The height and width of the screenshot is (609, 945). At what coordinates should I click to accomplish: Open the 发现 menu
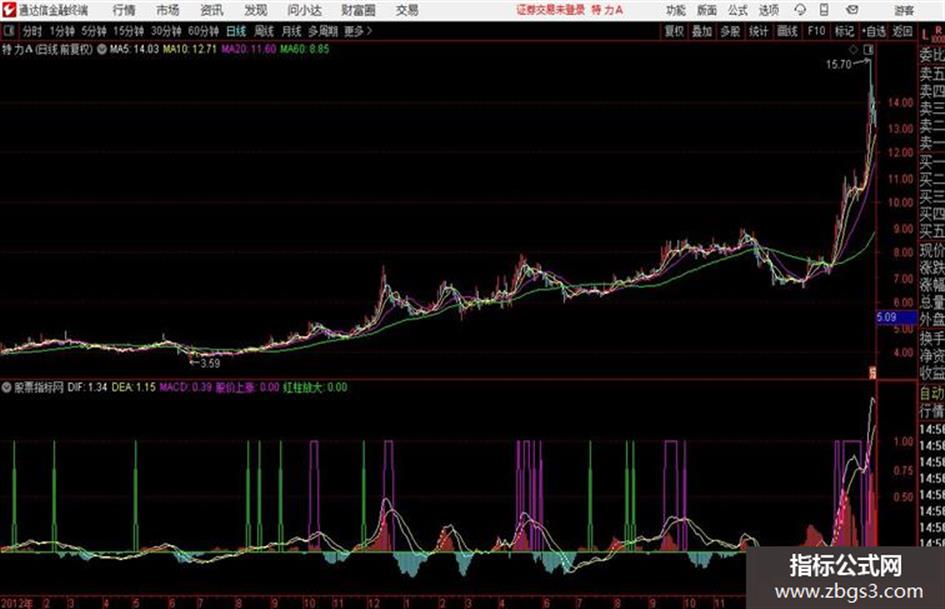point(256,10)
